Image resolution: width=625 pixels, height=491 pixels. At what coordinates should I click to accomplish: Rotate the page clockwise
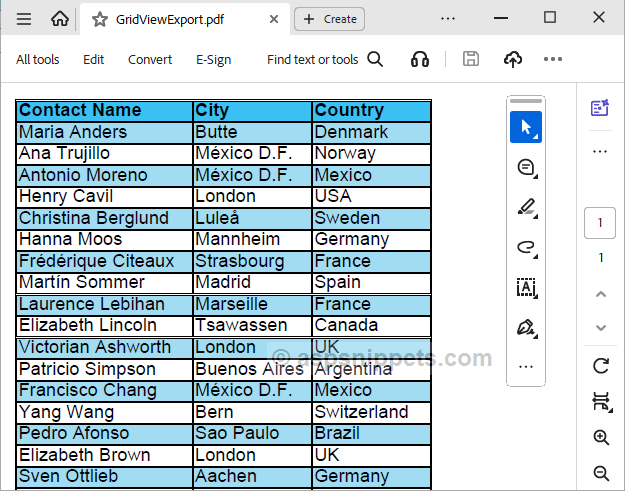pos(601,366)
